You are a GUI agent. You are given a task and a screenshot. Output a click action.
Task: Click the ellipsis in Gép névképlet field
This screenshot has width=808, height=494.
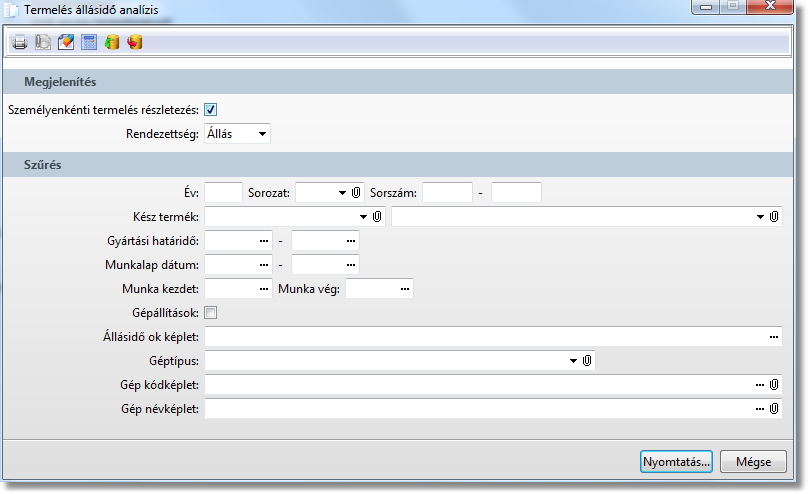click(760, 409)
